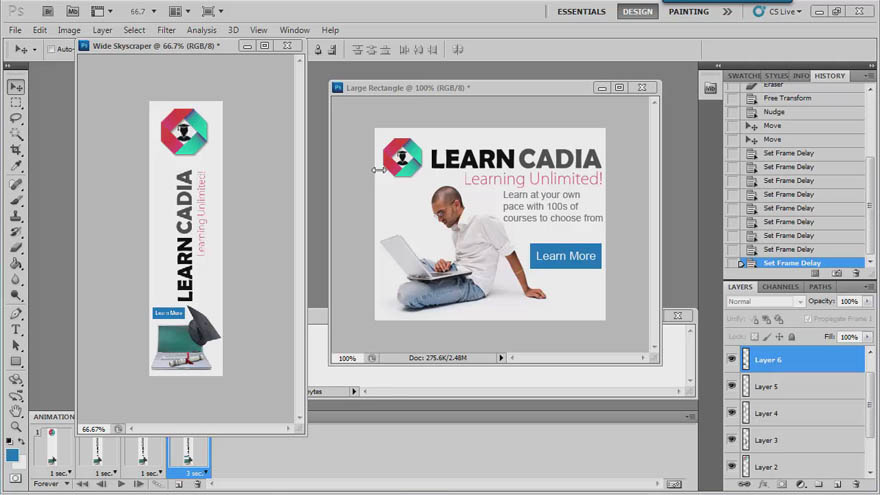Select the Horizontal Type tool
The image size is (880, 495).
(16, 329)
